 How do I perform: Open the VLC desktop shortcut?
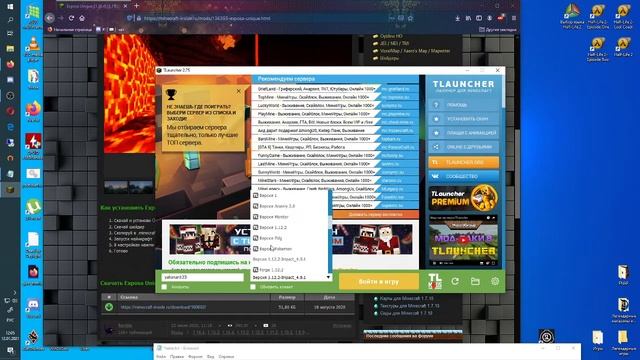(x=33, y=49)
